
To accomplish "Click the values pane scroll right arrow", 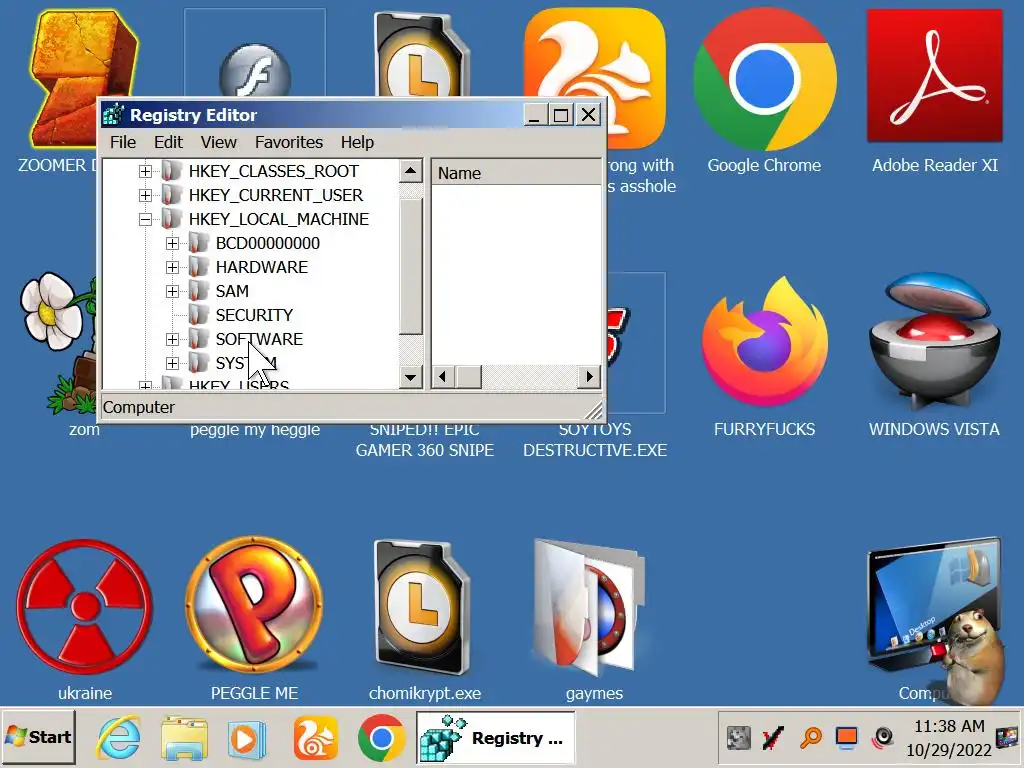I will (590, 377).
